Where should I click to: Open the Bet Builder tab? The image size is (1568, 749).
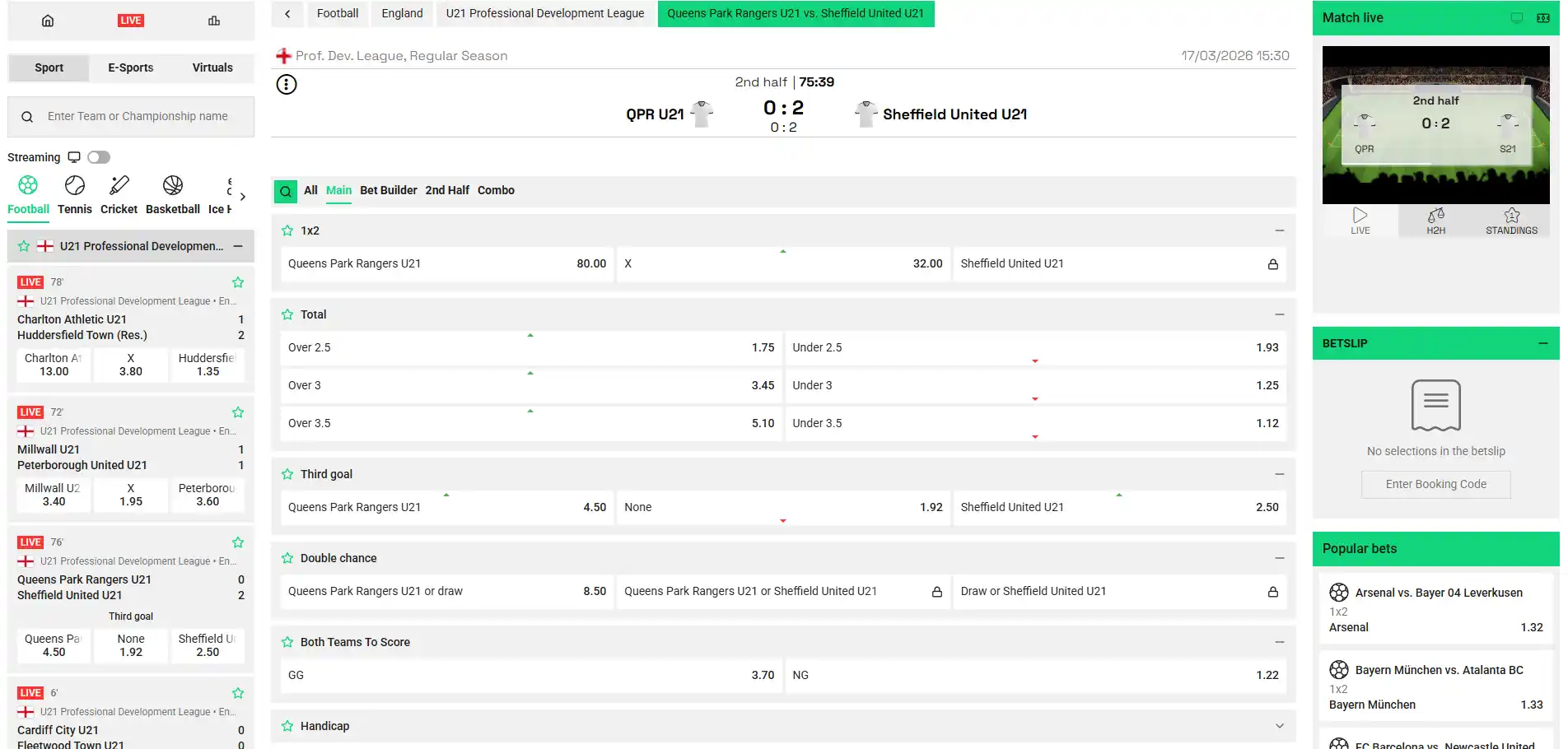point(389,190)
